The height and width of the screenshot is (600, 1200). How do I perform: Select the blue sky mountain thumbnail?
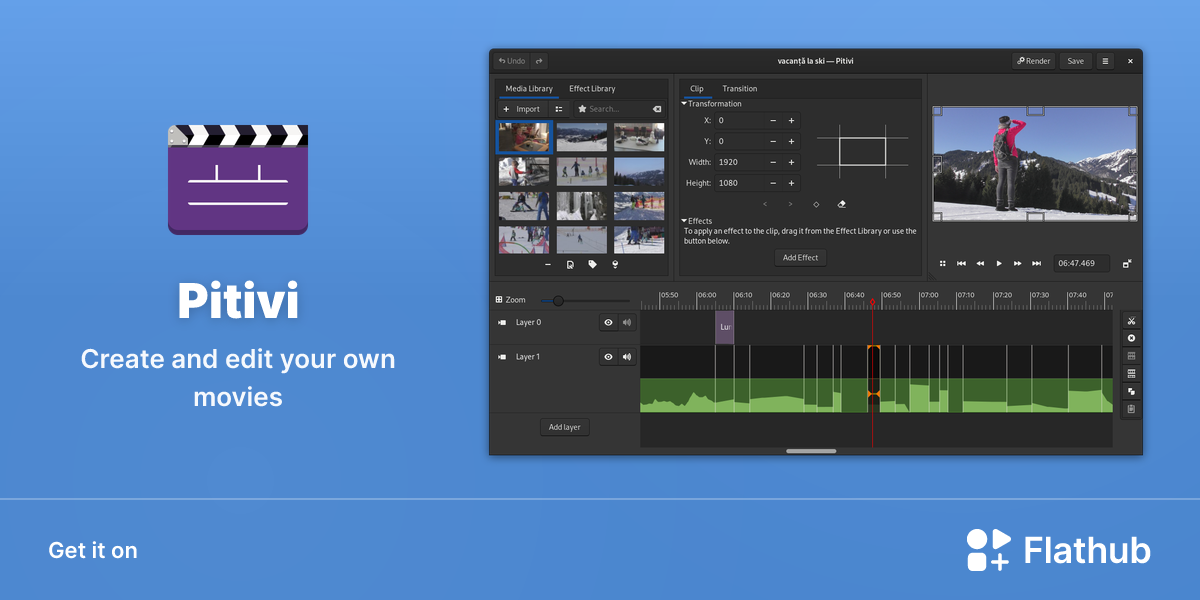point(639,171)
